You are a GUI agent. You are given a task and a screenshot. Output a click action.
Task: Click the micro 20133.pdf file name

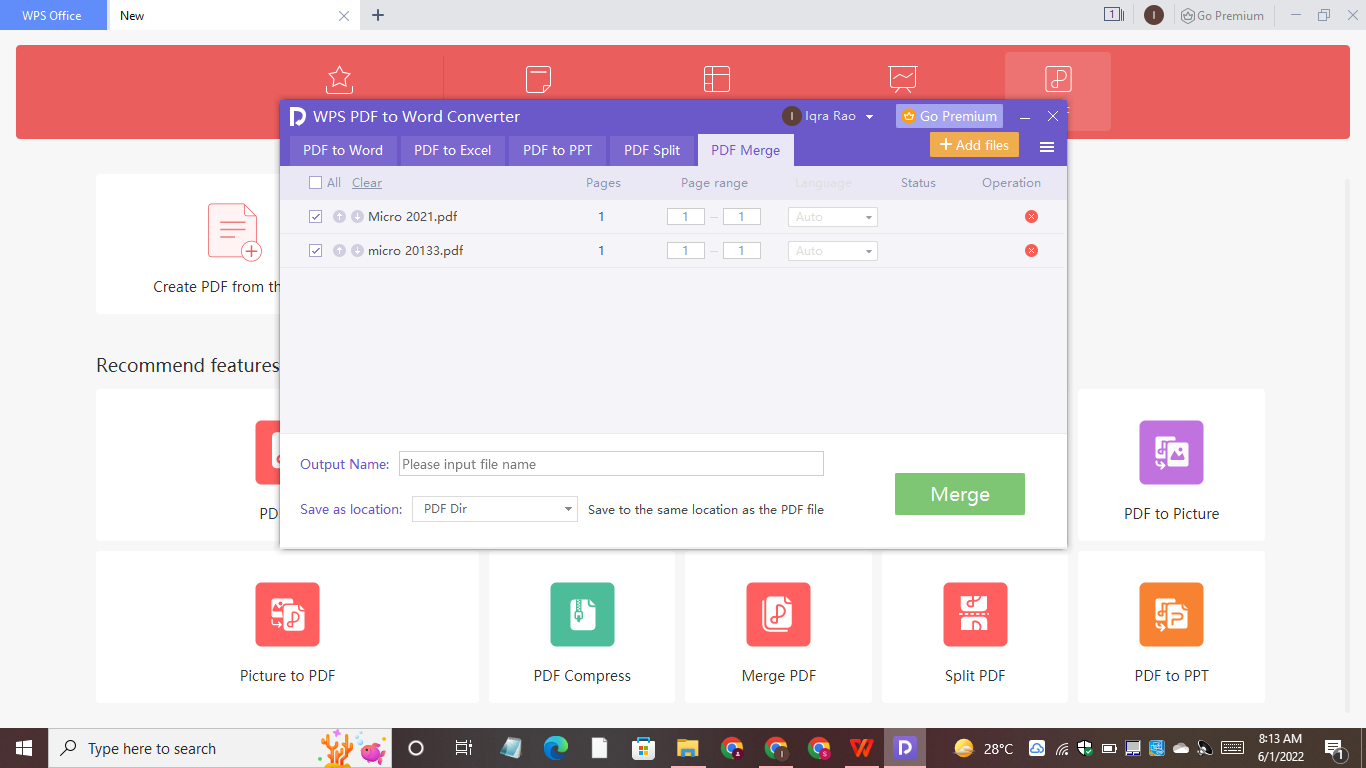[x=415, y=251]
